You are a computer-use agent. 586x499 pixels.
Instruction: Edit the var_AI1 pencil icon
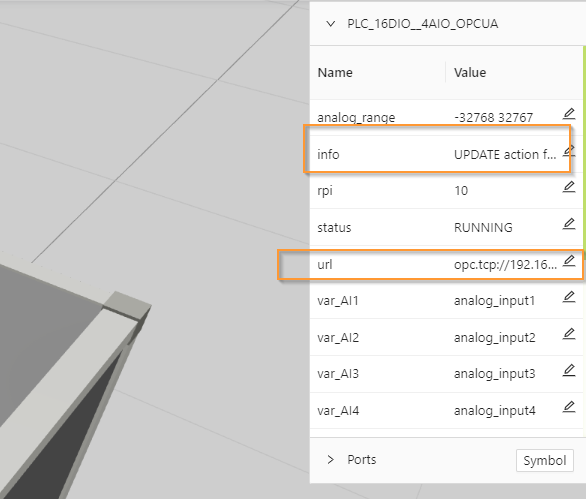point(569,297)
